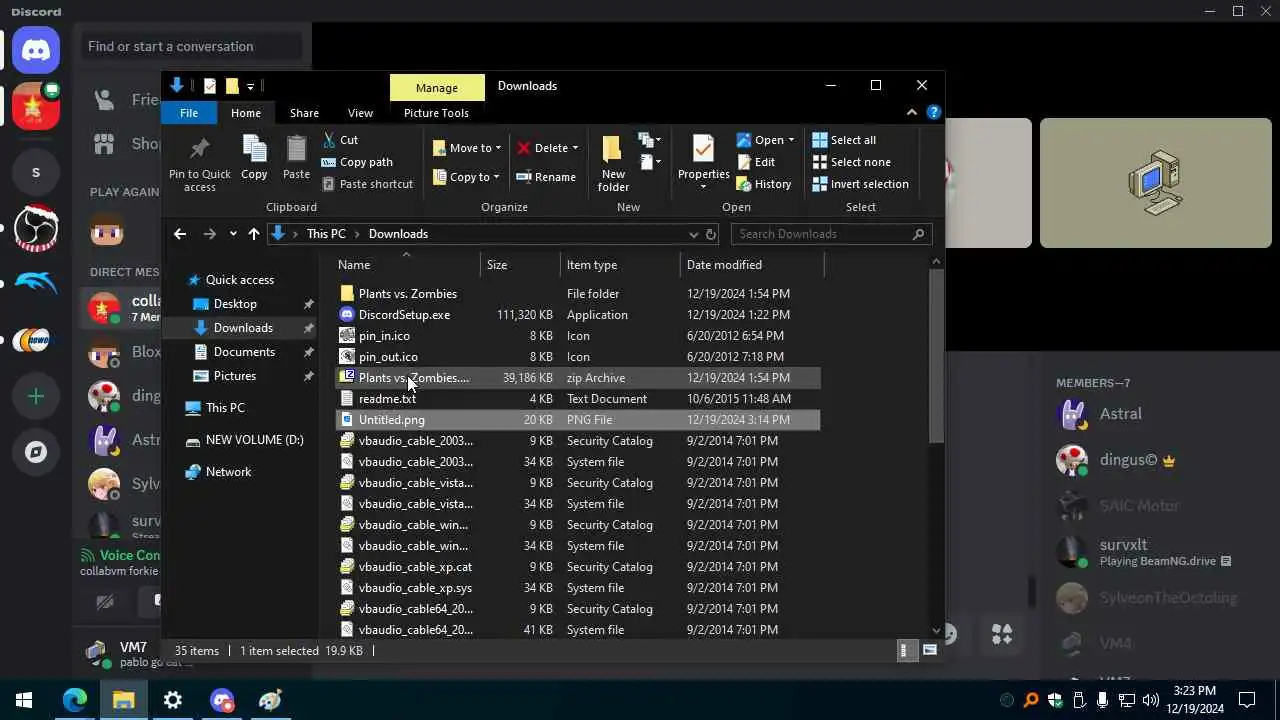Select readme.txt file
The height and width of the screenshot is (720, 1280).
[x=578, y=399]
